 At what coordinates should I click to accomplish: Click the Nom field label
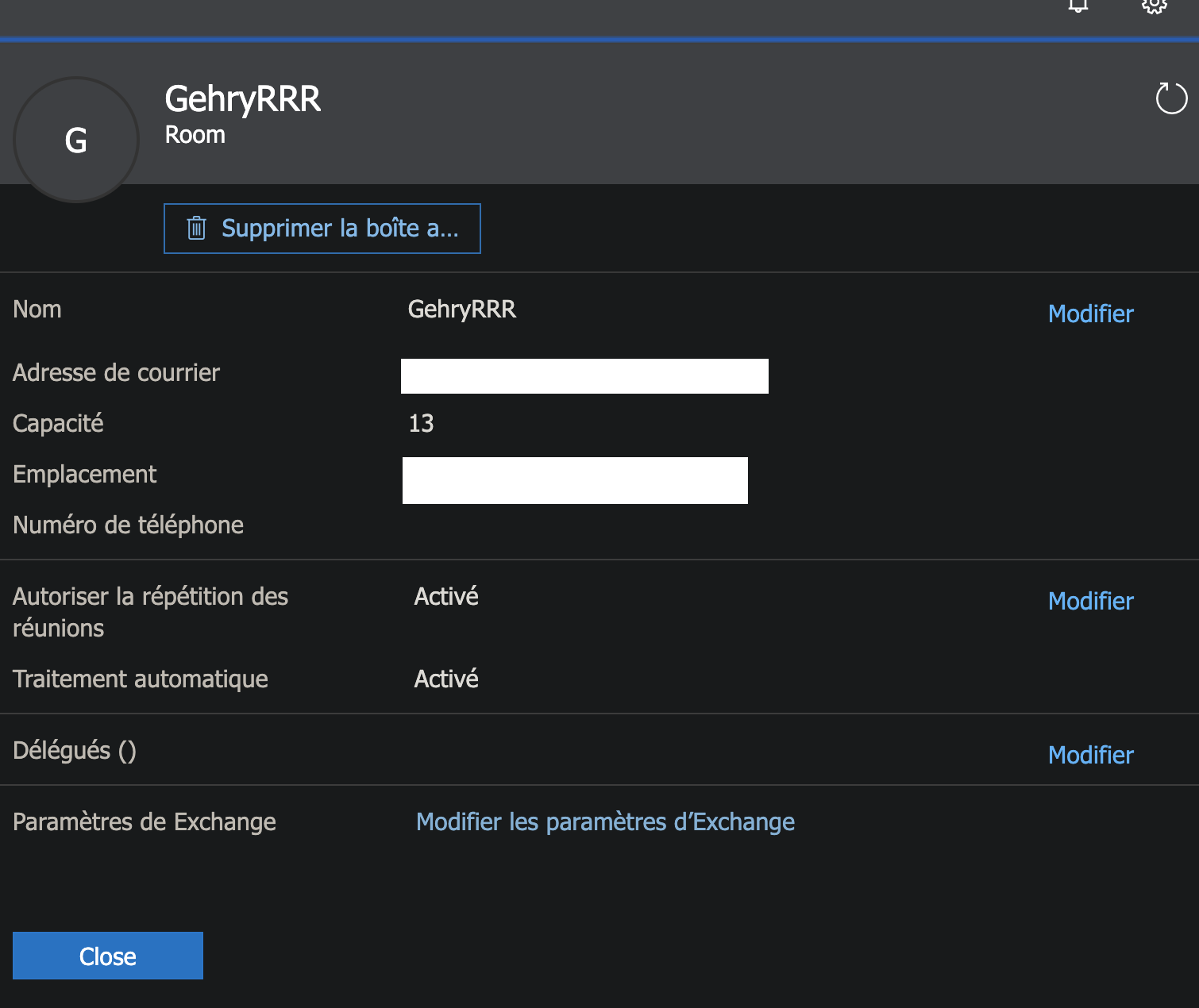pos(37,309)
